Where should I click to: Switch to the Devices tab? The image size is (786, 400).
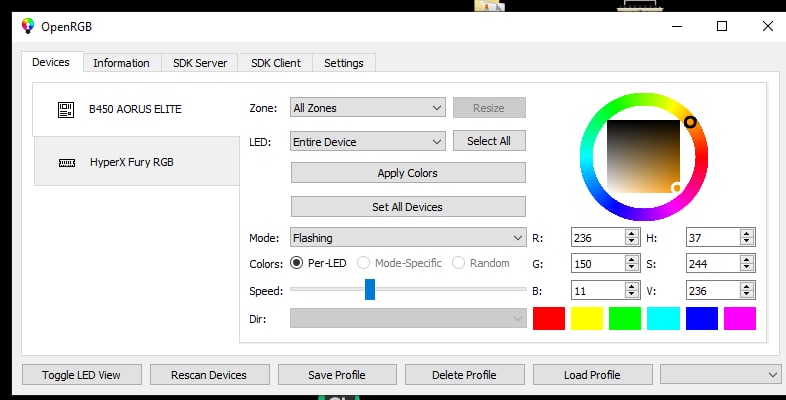point(51,62)
